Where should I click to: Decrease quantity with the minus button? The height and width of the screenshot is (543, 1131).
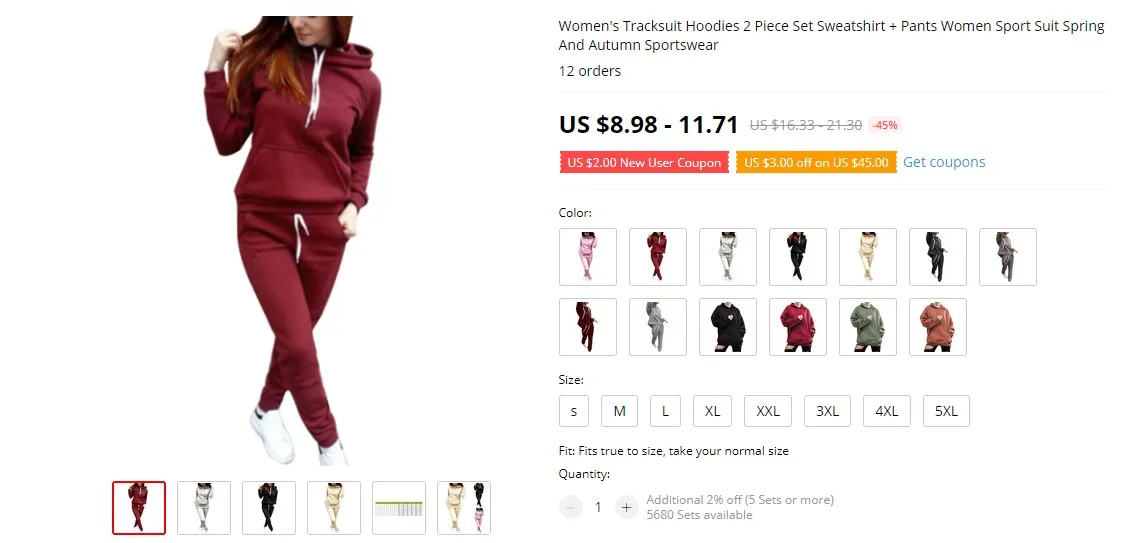(571, 508)
